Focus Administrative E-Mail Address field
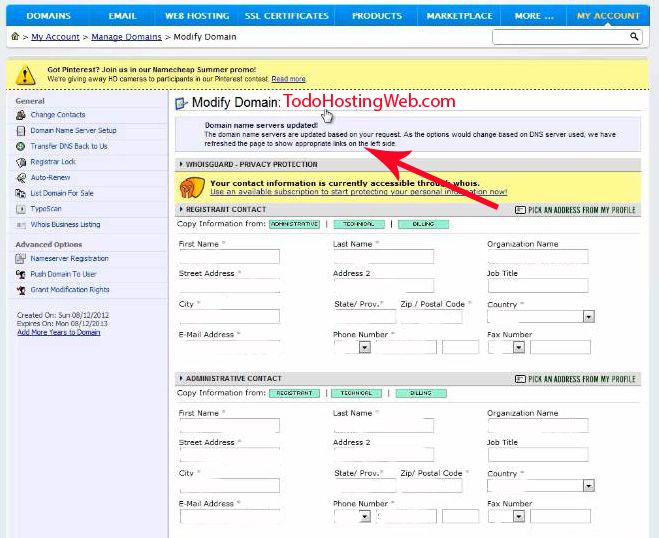Viewport: 659px width, 538px height. tap(229, 516)
